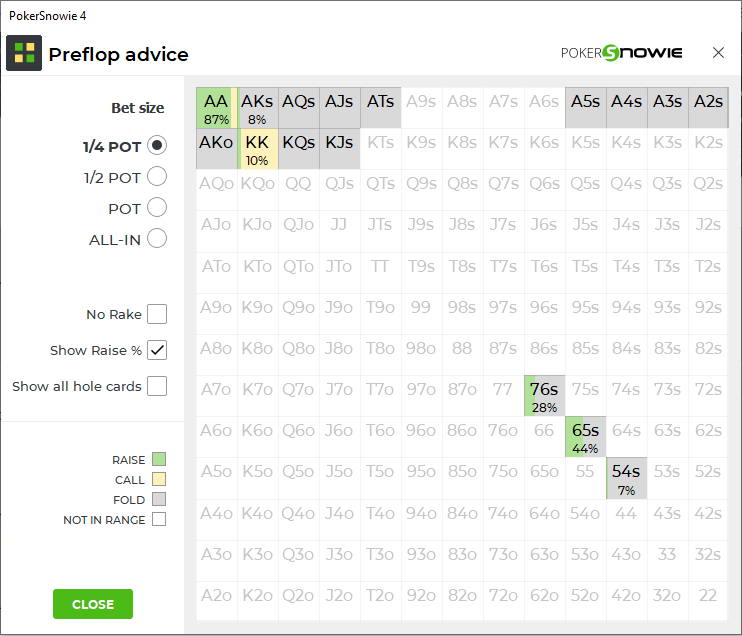
Task: Click the 65s hand cell
Action: 585,437
